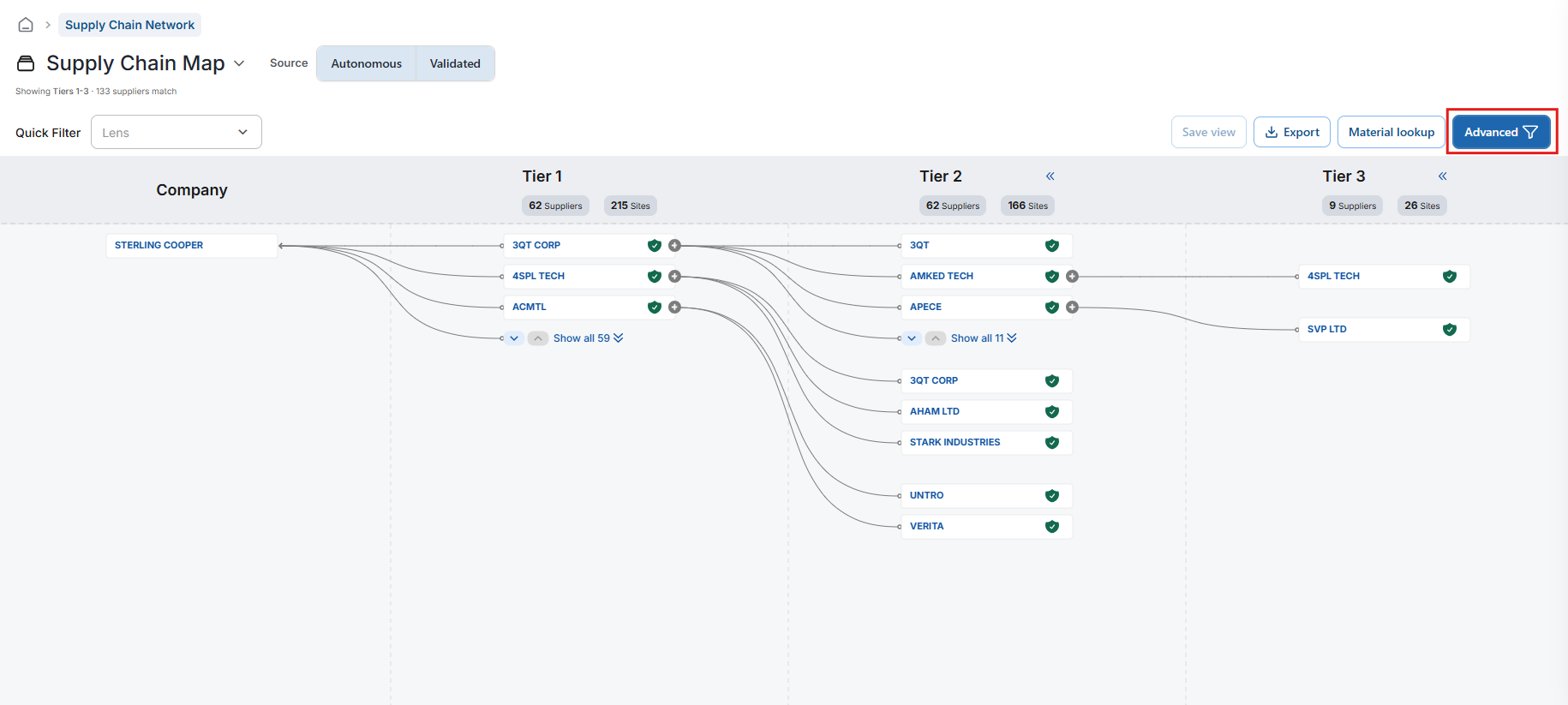Click Tier 1 215 Sites badge
The width and height of the screenshot is (1568, 705).
point(631,206)
